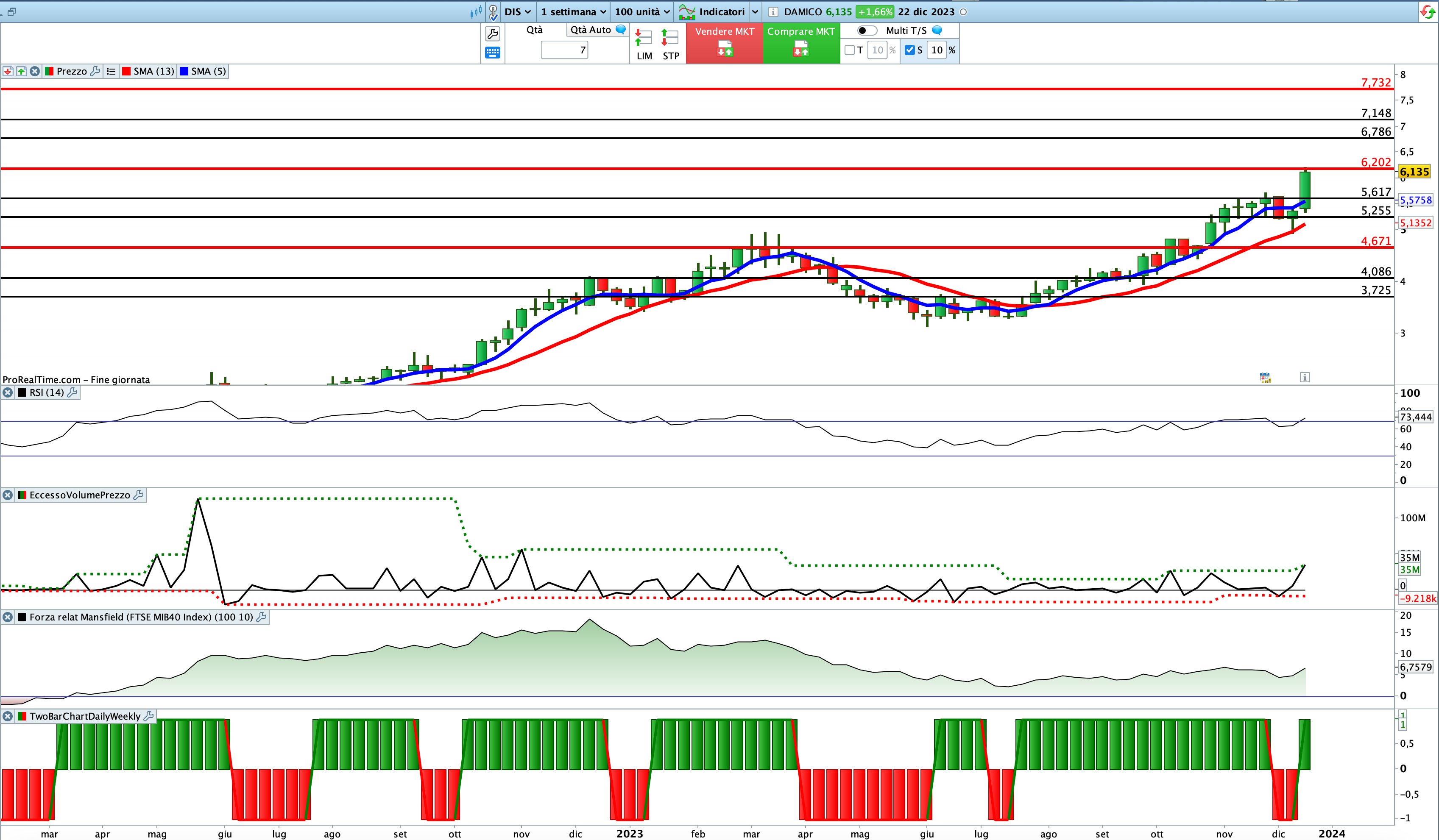The image size is (1439, 840).
Task: Open Multi T/S help bubble
Action: point(937,30)
